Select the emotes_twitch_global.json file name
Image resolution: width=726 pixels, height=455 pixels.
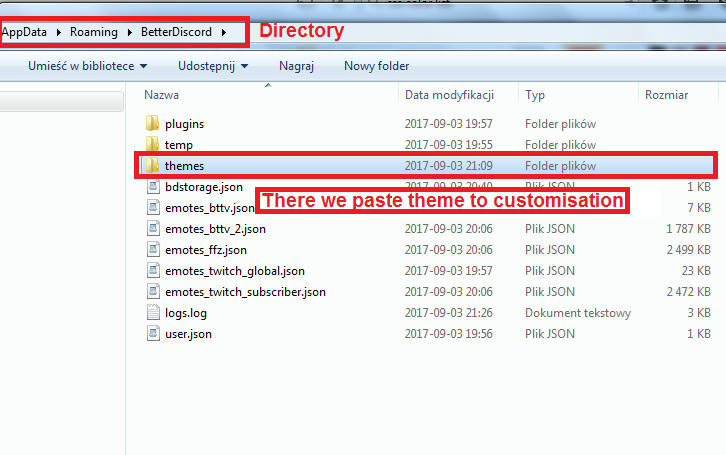(x=235, y=271)
